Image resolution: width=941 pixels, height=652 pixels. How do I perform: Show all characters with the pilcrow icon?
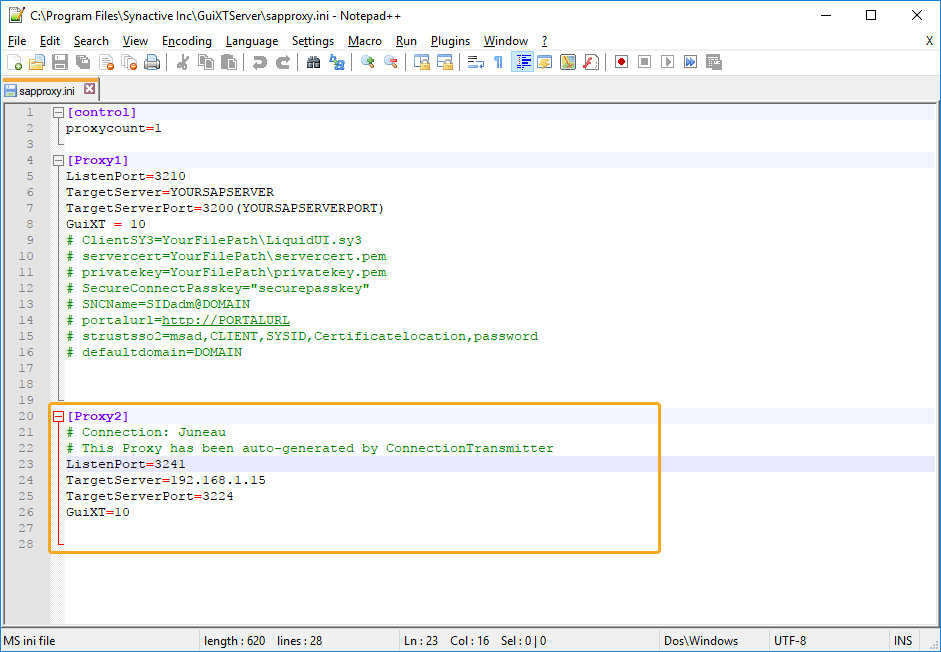498,62
